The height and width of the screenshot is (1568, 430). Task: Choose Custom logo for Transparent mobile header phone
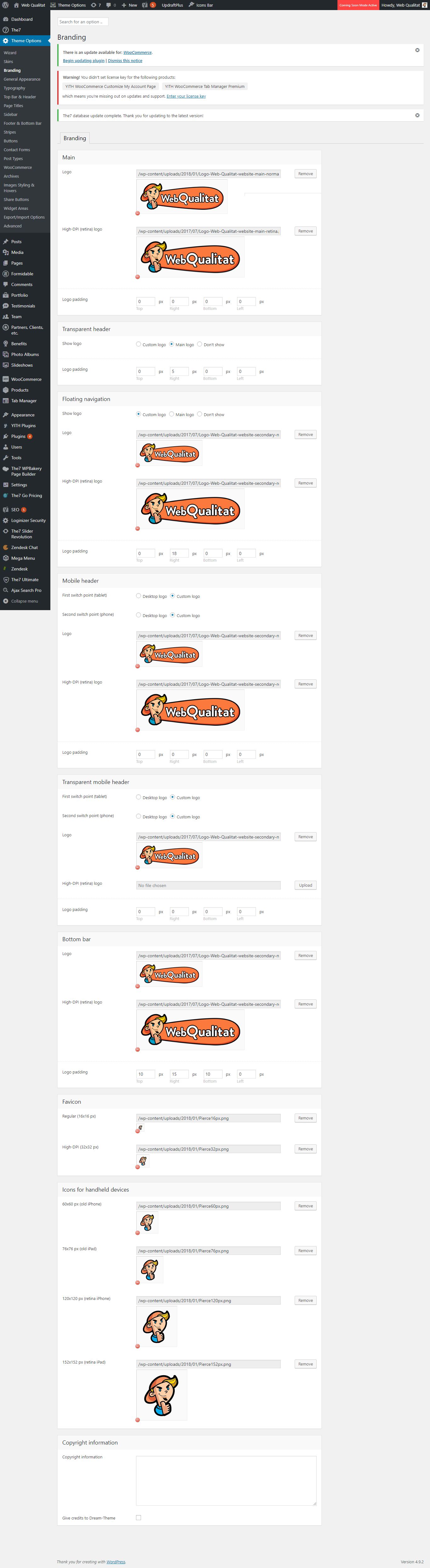[x=173, y=816]
